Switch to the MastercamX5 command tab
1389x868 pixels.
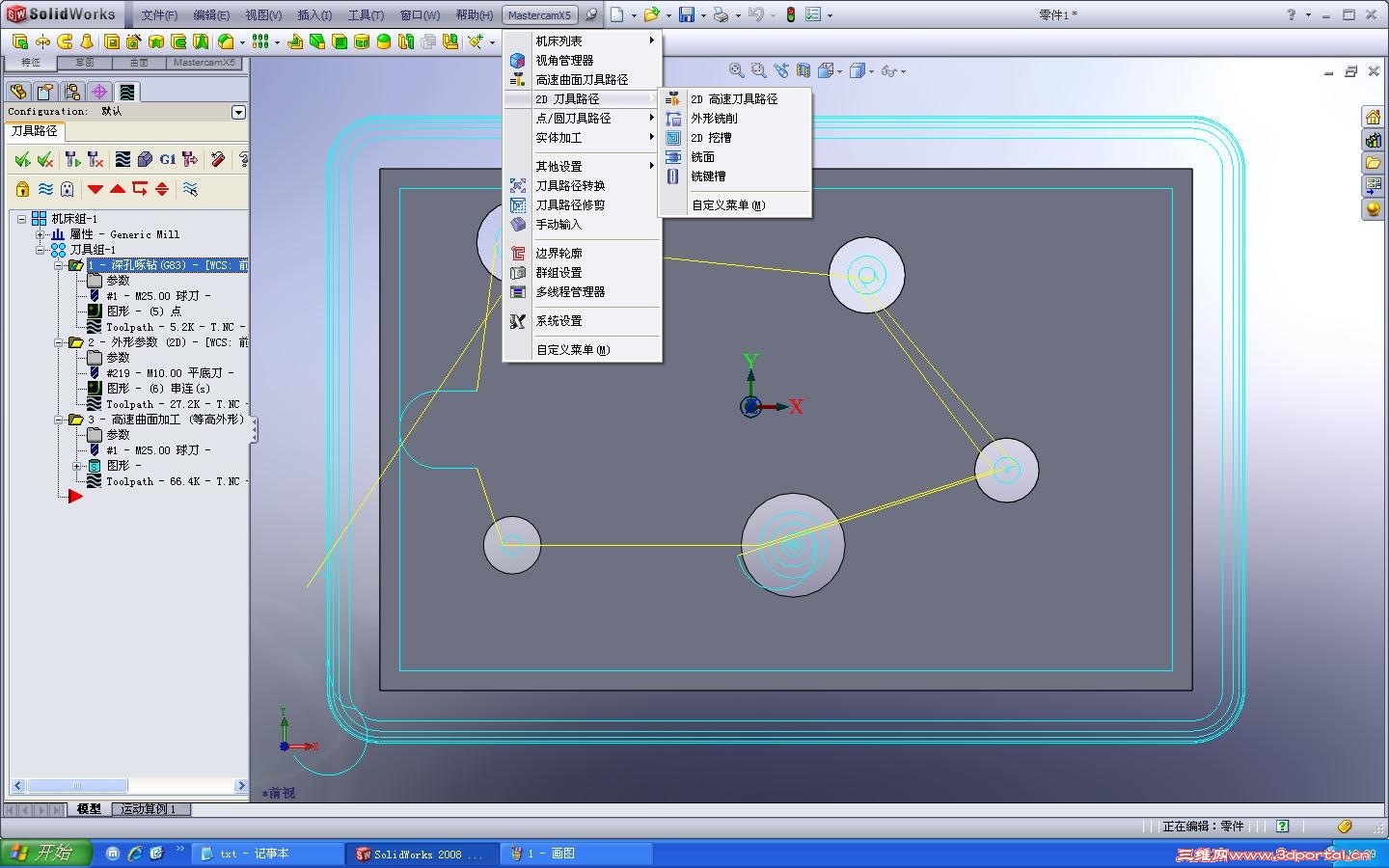click(204, 63)
